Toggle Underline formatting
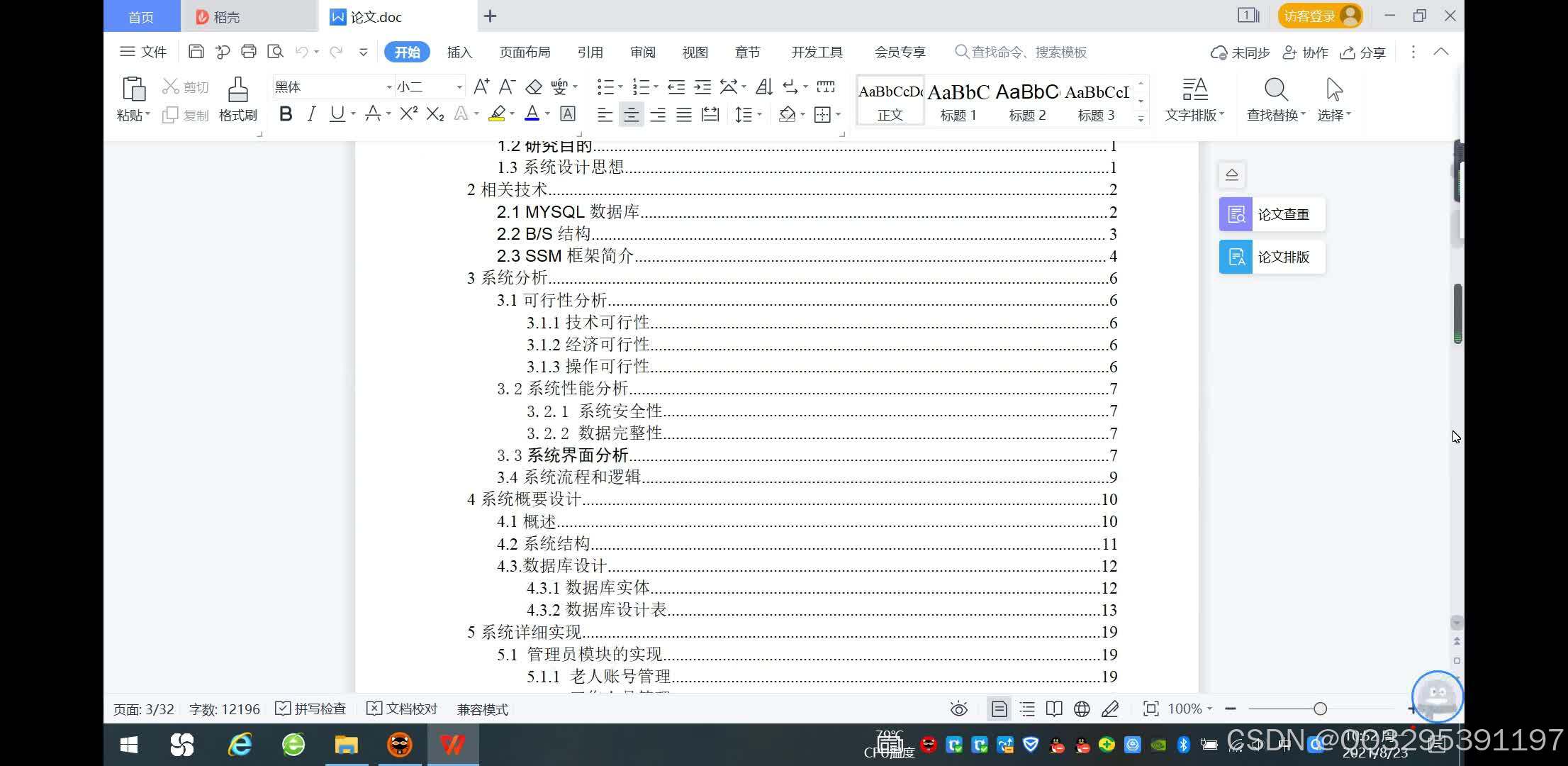Screen dimensions: 1568x766 [x=337, y=113]
